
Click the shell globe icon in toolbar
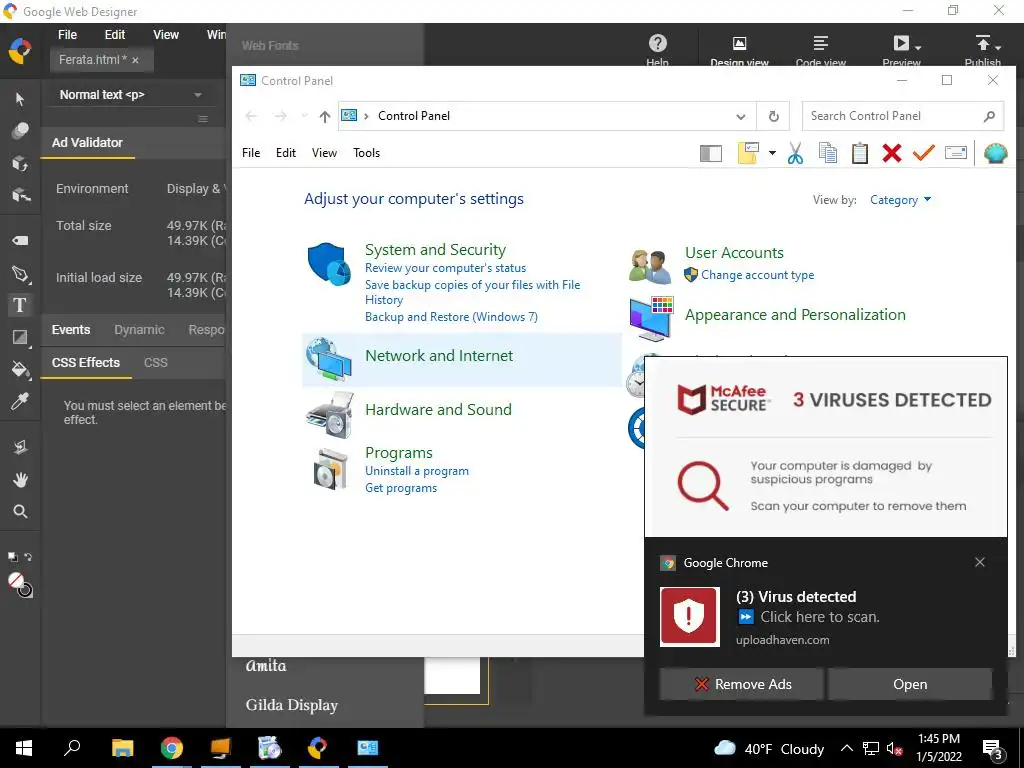coord(995,153)
